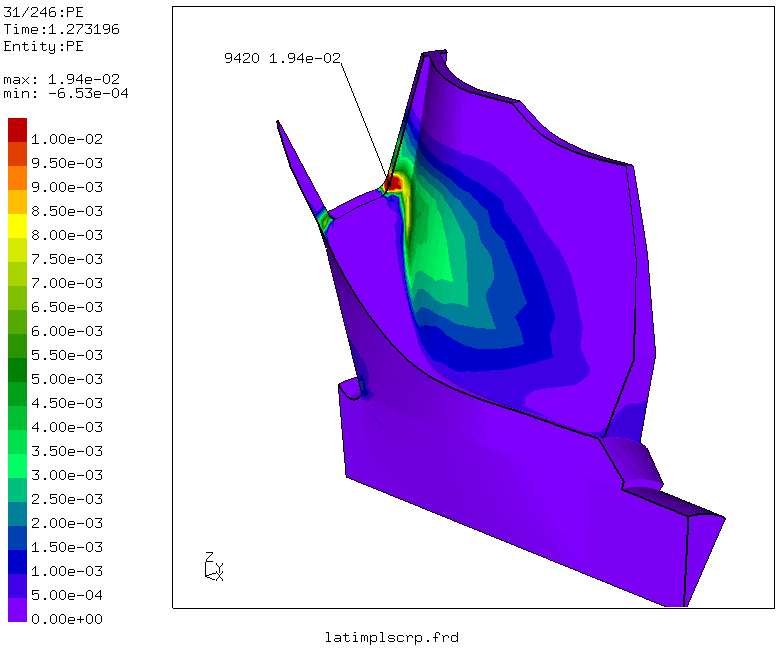Select the orange 9.00e-03 legend band
Image resolution: width=784 pixels, height=672 pixels.
(x=18, y=178)
